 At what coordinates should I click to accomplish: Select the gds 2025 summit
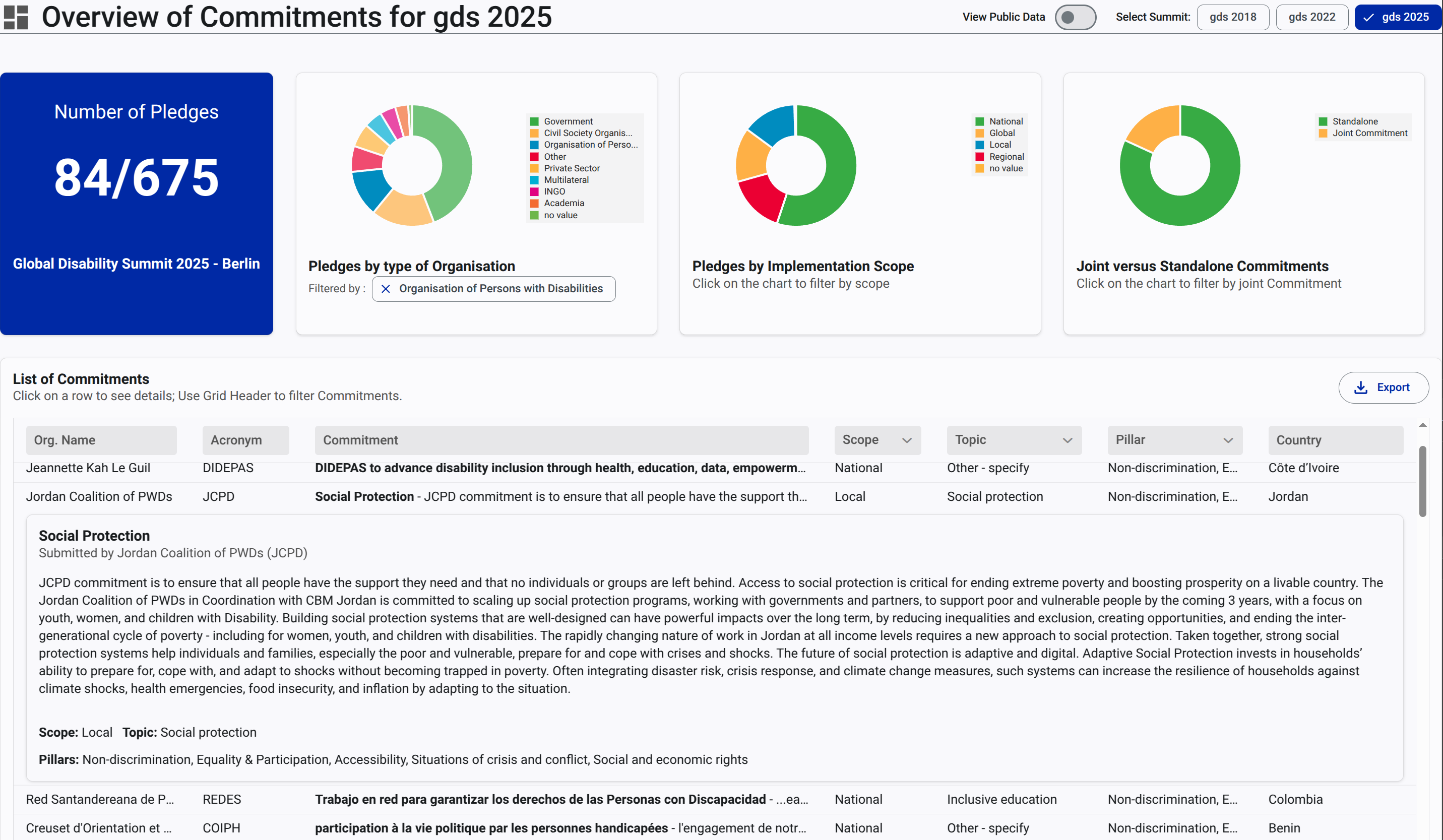click(x=1397, y=17)
